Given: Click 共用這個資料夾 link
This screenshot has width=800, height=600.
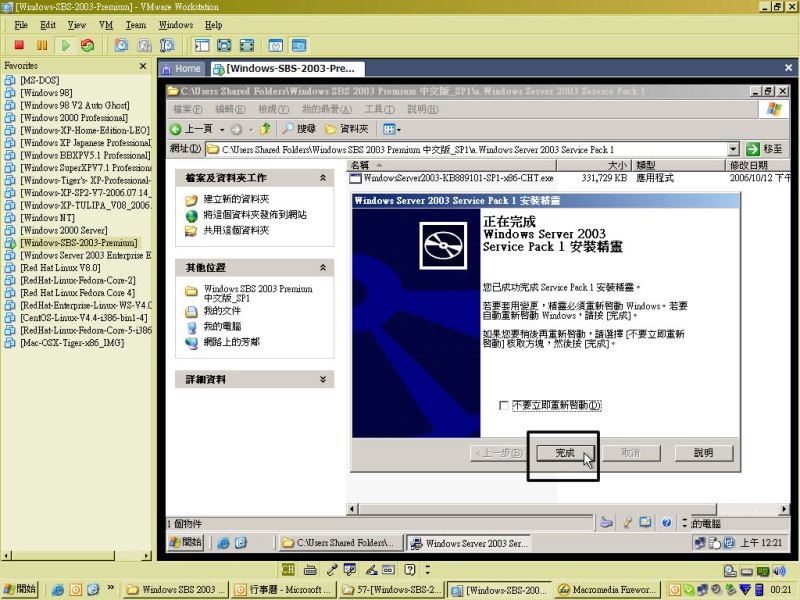Looking at the screenshot, I should pos(236,231).
